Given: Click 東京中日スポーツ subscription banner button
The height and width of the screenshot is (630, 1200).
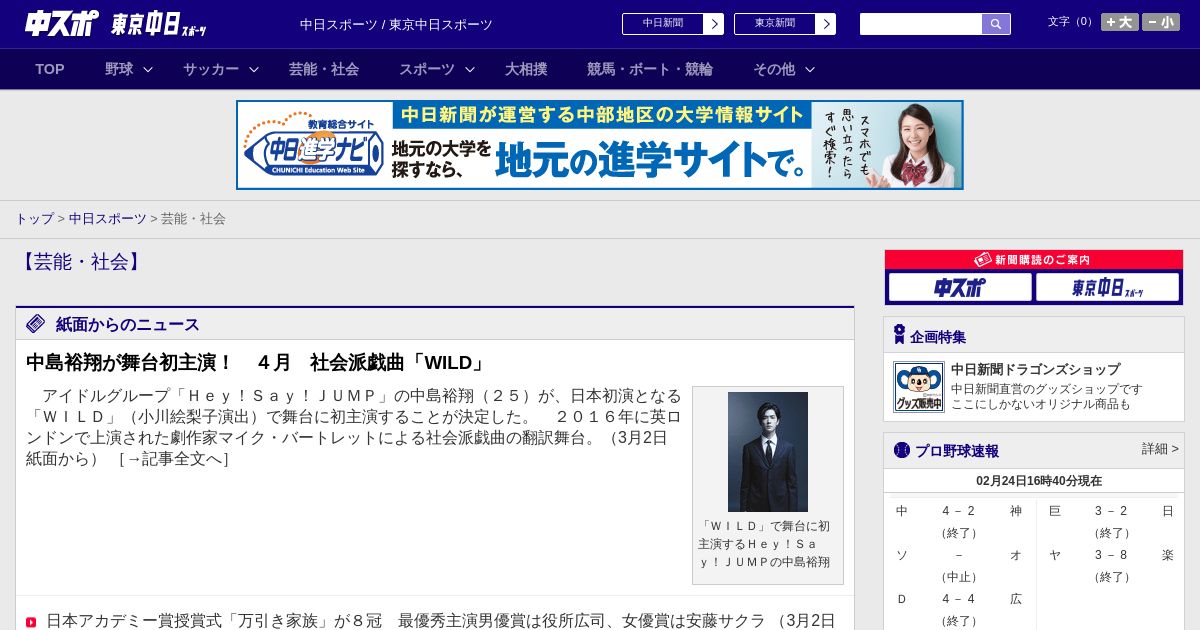Looking at the screenshot, I should coord(1107,288).
